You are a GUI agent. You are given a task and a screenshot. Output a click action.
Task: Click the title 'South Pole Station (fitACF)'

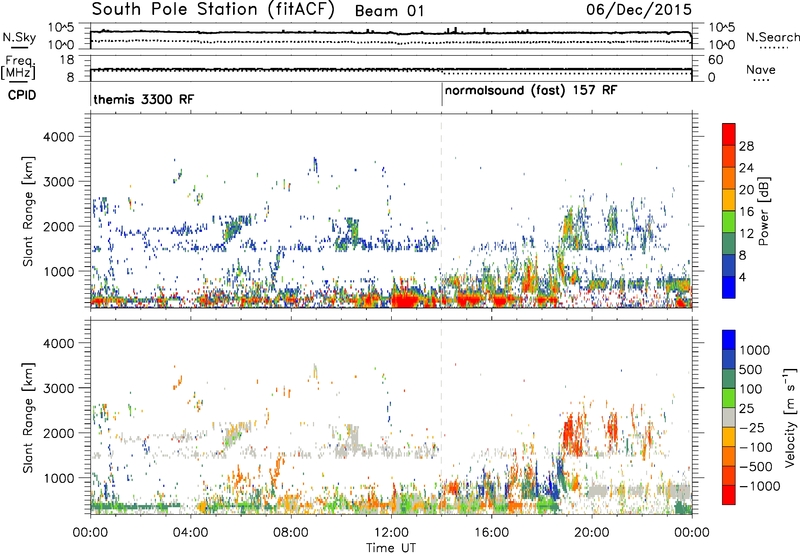pyautogui.click(x=213, y=10)
